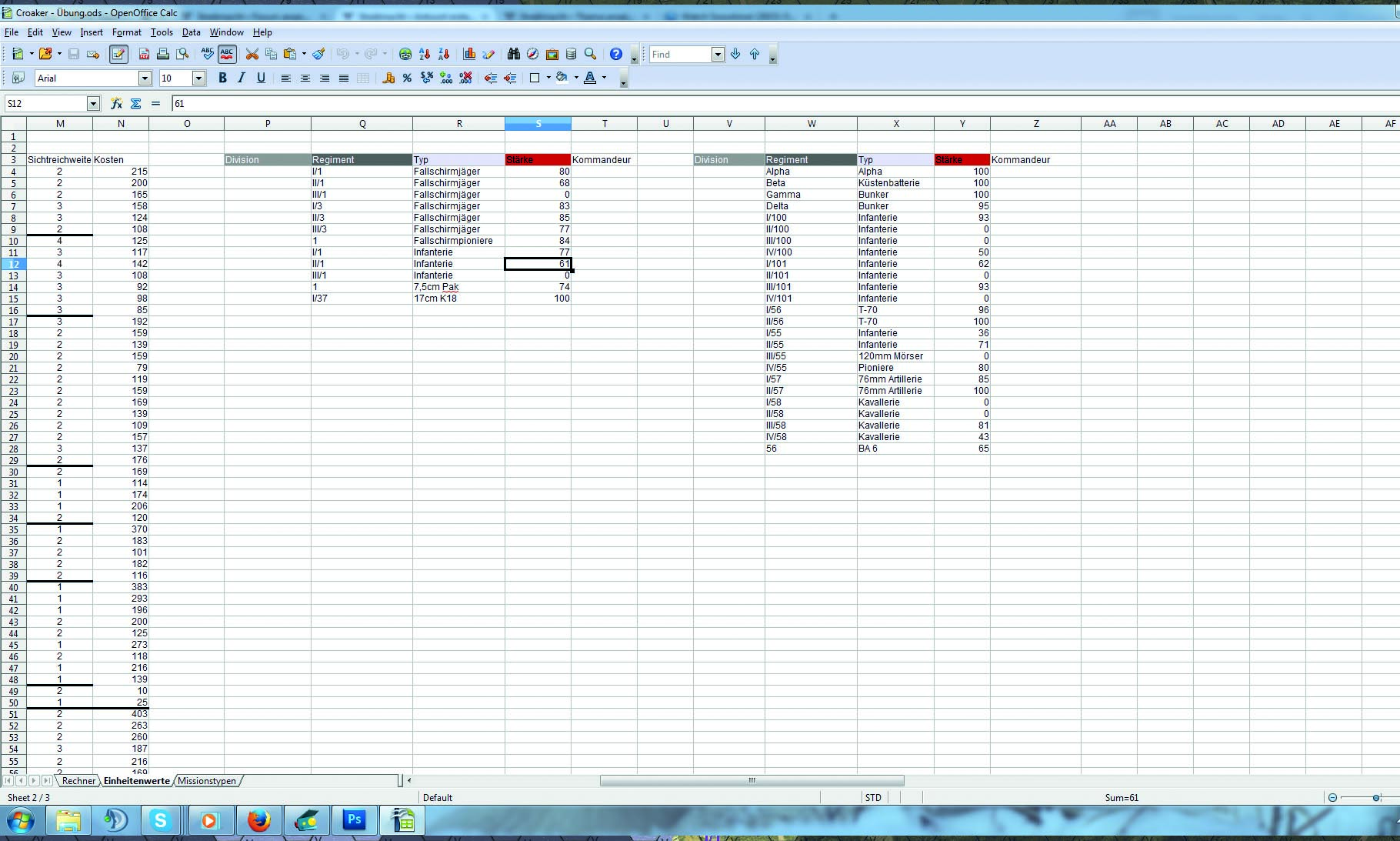Screen dimensions: 1400x841
Task: Open the Format menu
Action: pos(126,32)
